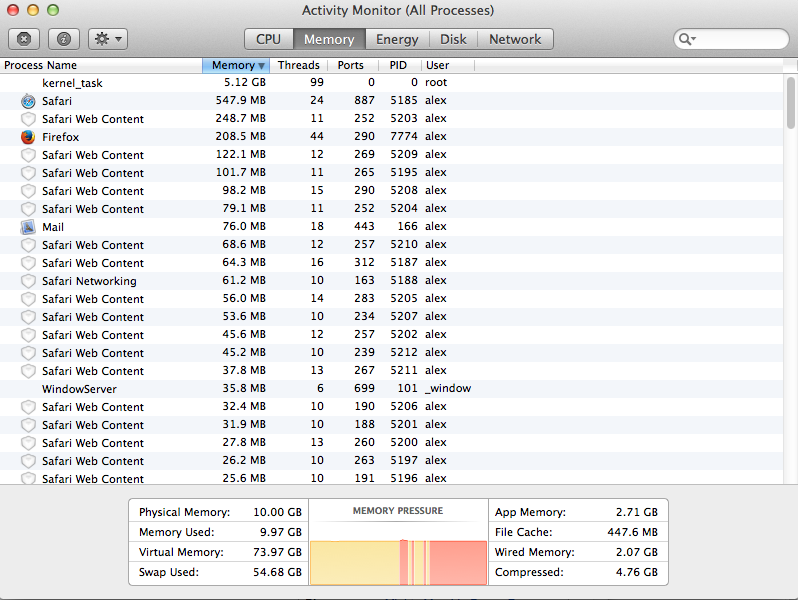
Task: Click PID 7774 in the list
Action: (404, 136)
